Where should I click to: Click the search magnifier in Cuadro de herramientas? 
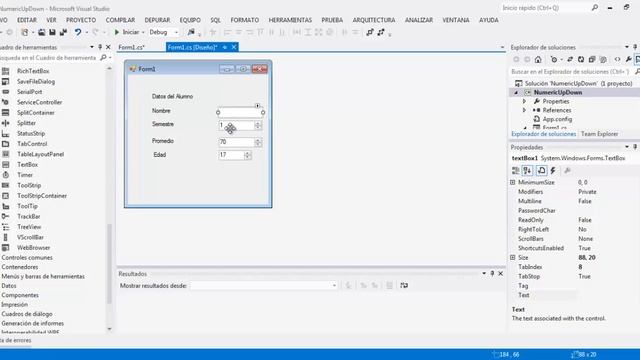coord(103,58)
